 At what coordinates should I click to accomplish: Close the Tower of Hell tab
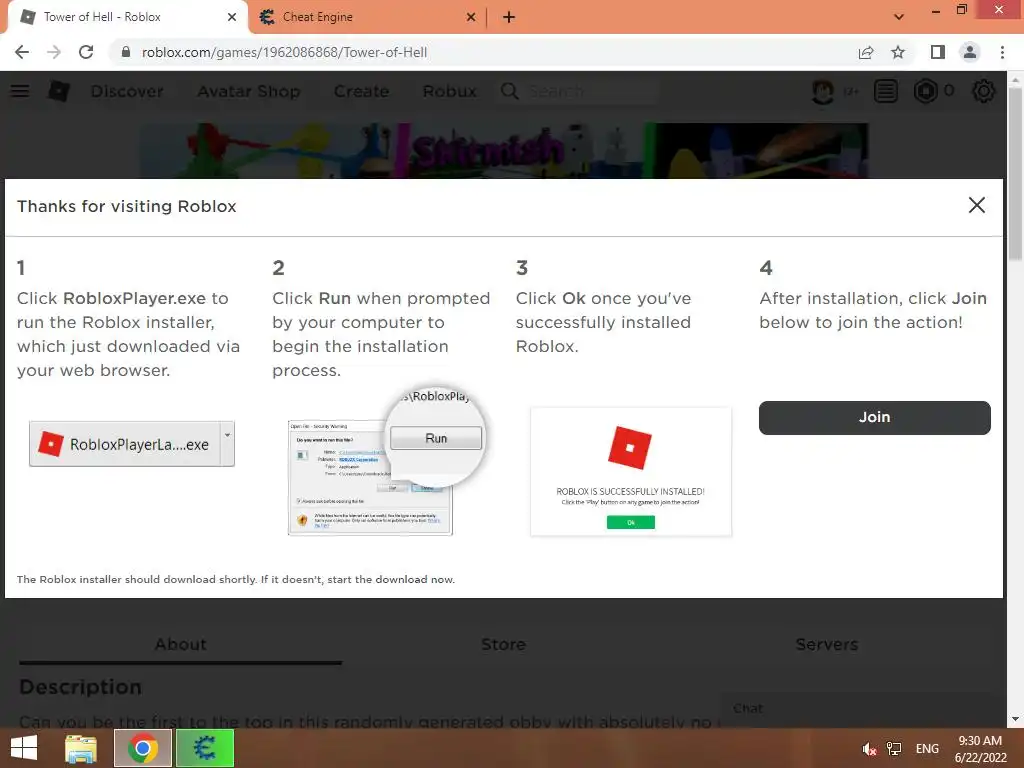(x=232, y=17)
